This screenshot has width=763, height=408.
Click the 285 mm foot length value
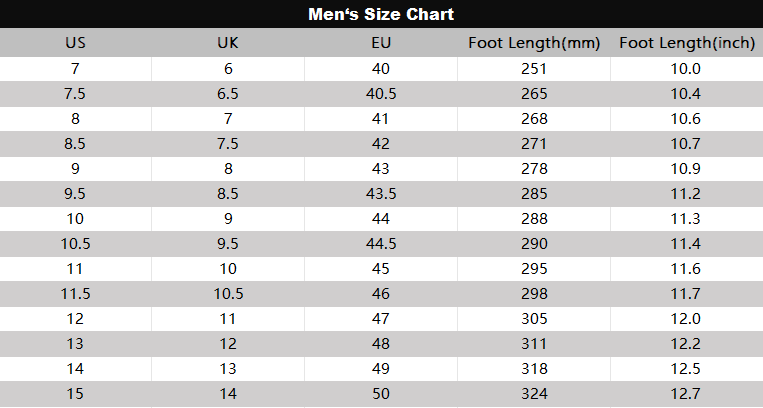coord(534,194)
